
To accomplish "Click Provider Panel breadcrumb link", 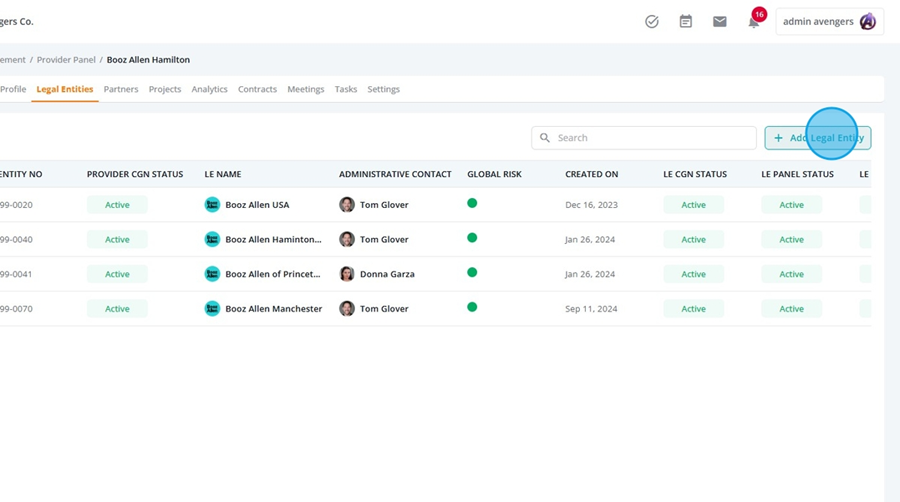I will click(66, 60).
